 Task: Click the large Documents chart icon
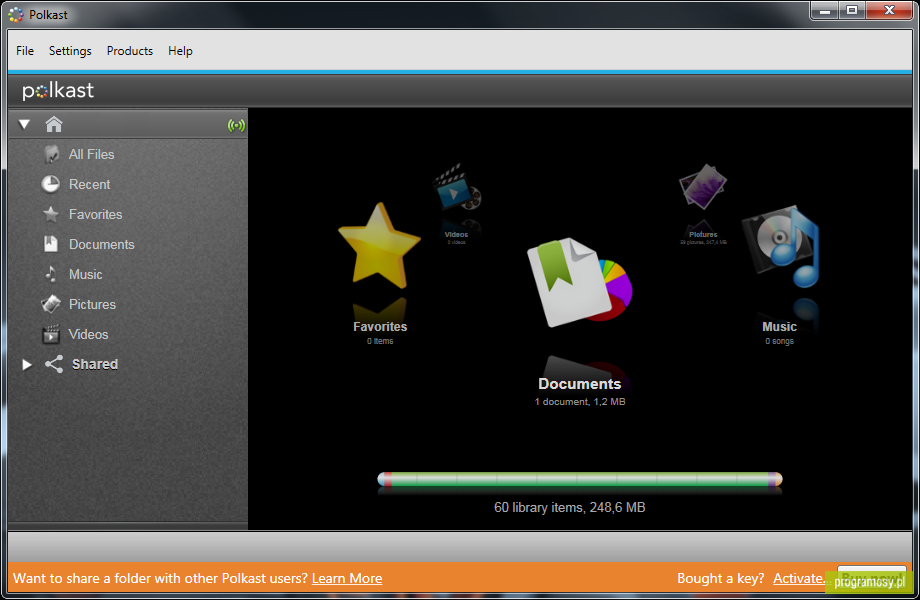[x=580, y=283]
